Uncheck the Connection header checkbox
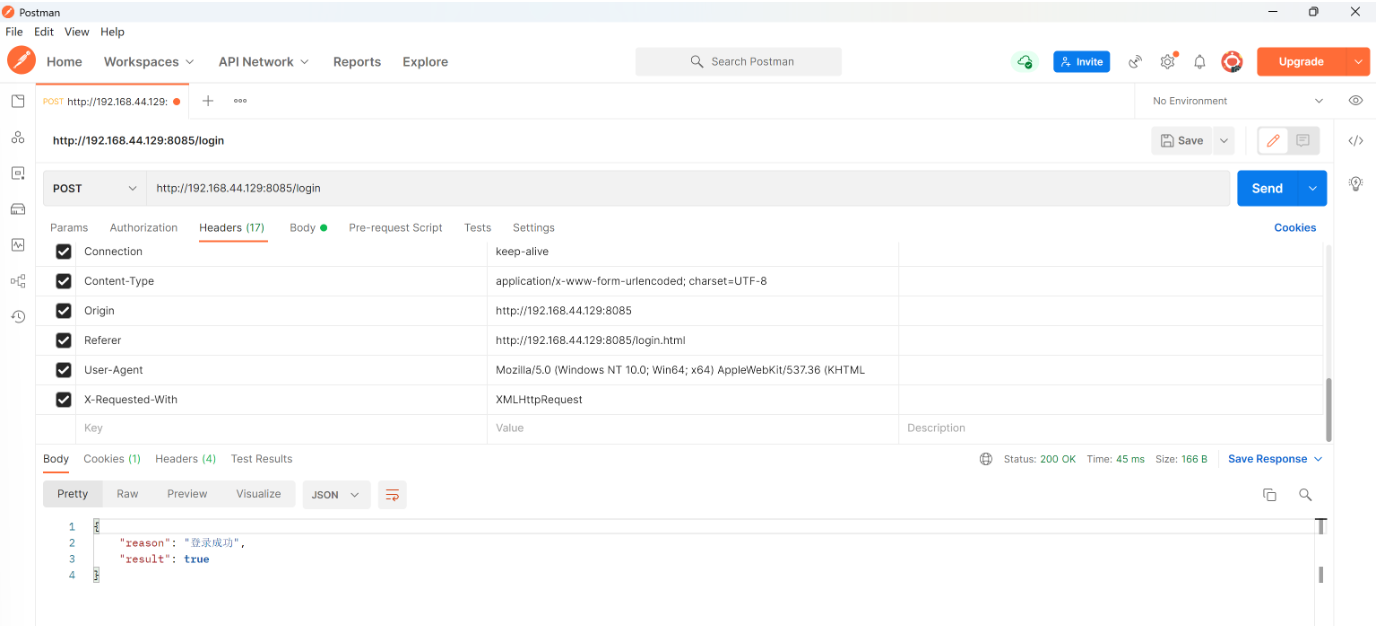This screenshot has width=1377, height=626. click(x=64, y=252)
